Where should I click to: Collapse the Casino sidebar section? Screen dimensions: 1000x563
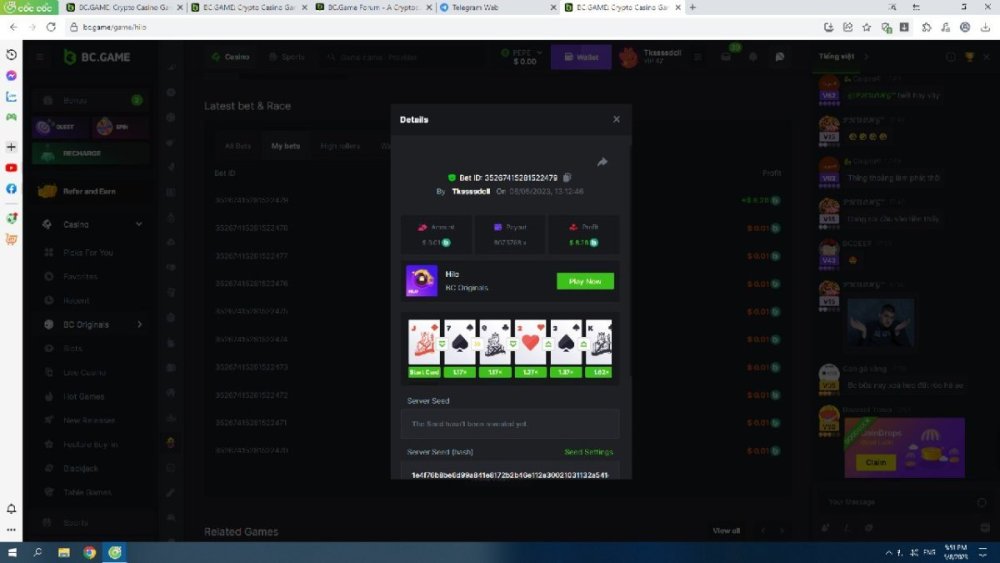[x=139, y=225]
